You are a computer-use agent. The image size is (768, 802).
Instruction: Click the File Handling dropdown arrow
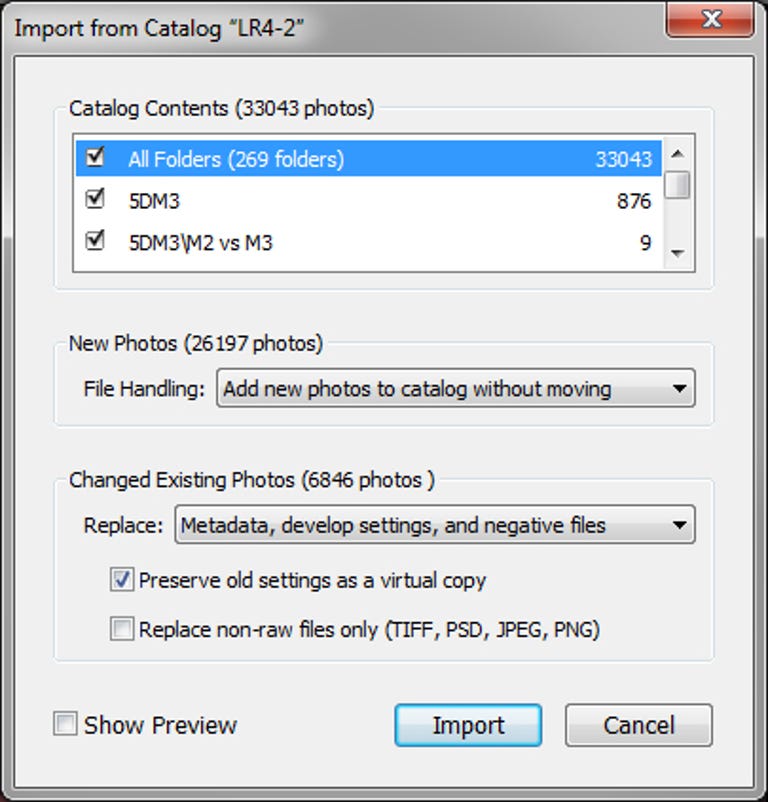[x=680, y=389]
